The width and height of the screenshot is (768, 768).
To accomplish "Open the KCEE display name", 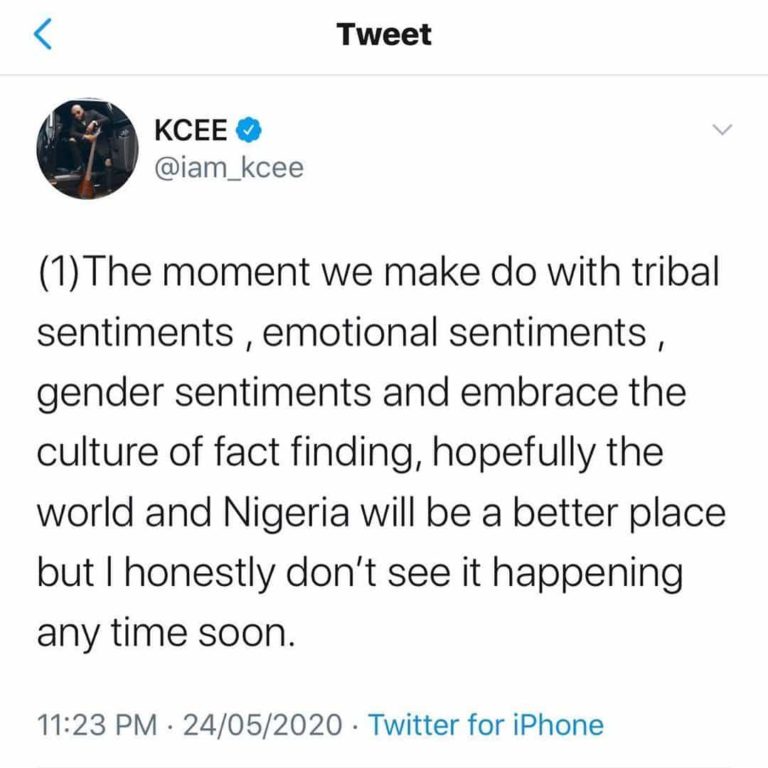I will coord(191,130).
